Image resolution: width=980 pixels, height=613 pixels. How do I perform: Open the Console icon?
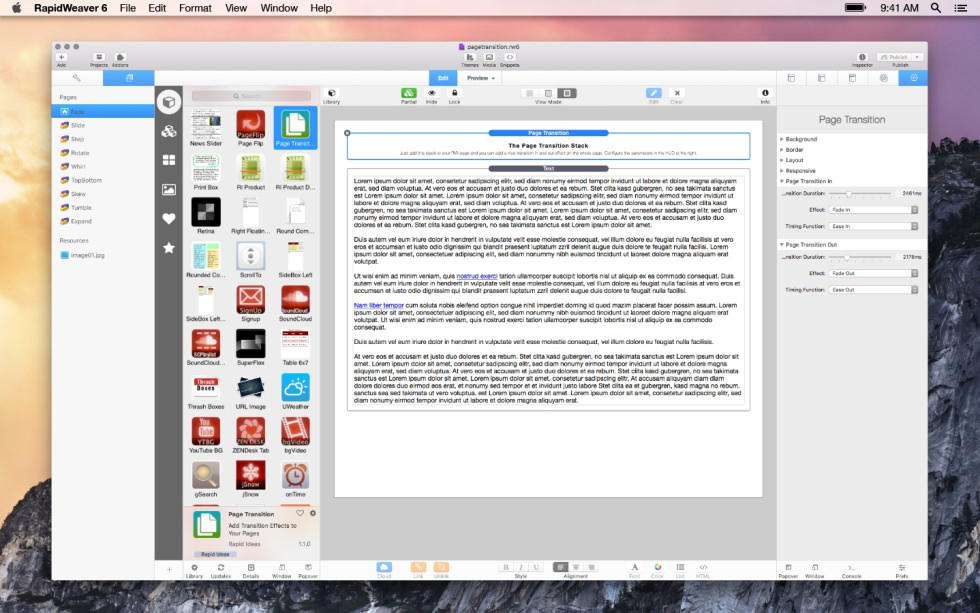click(x=851, y=568)
